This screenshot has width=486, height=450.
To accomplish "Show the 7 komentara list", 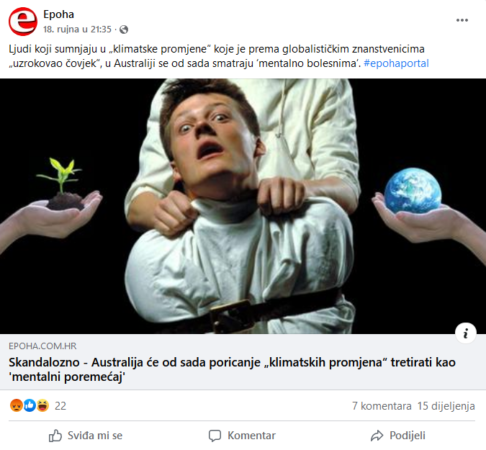I will 382,406.
